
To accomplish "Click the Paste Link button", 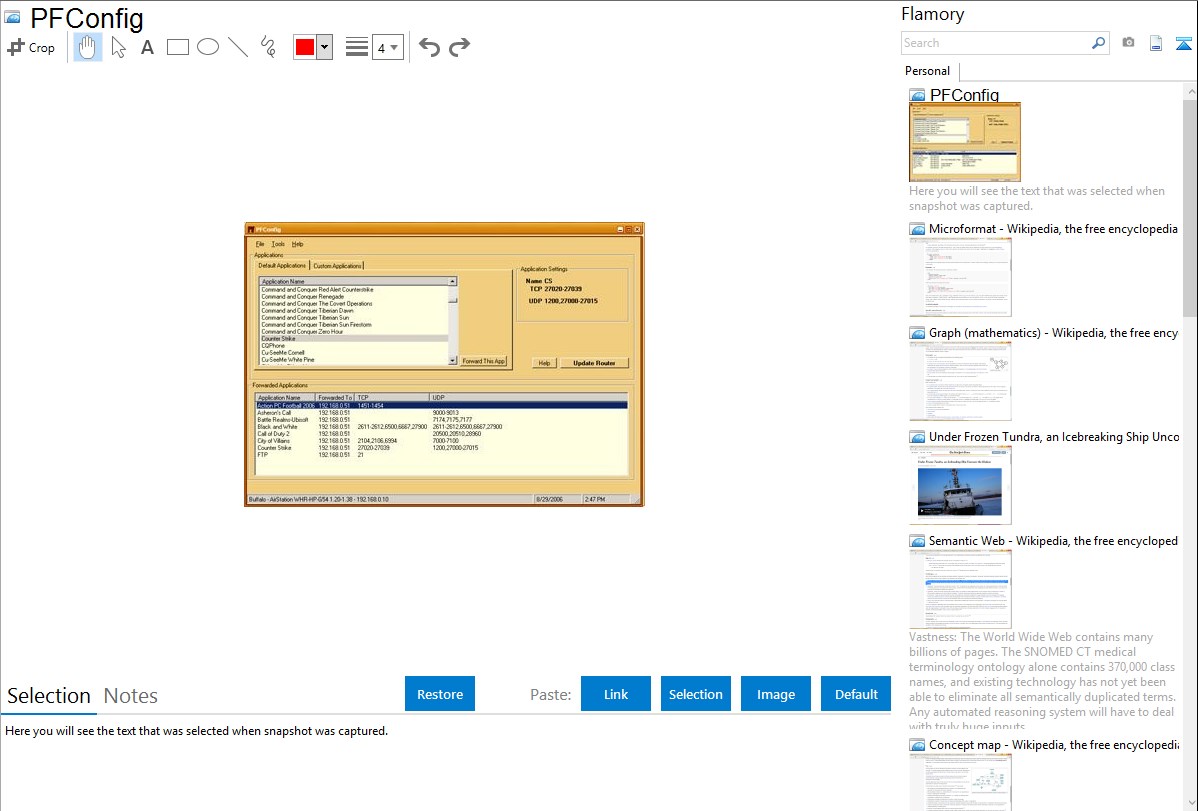I will [616, 694].
